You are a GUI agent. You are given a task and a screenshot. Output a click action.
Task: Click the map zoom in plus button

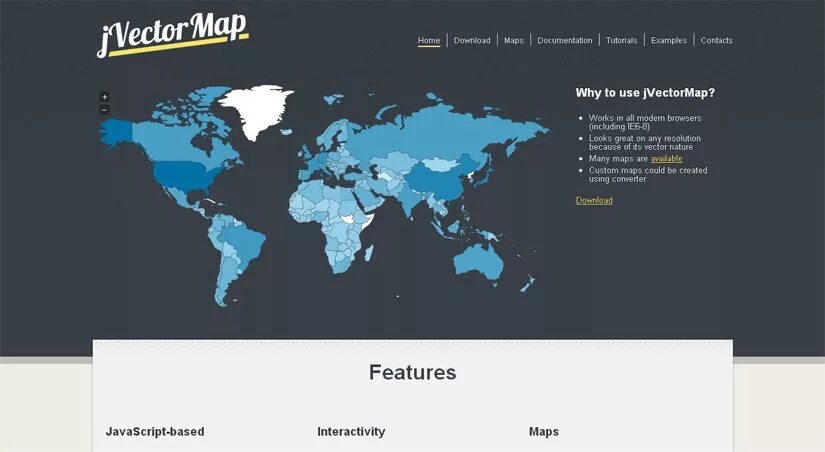[x=104, y=97]
